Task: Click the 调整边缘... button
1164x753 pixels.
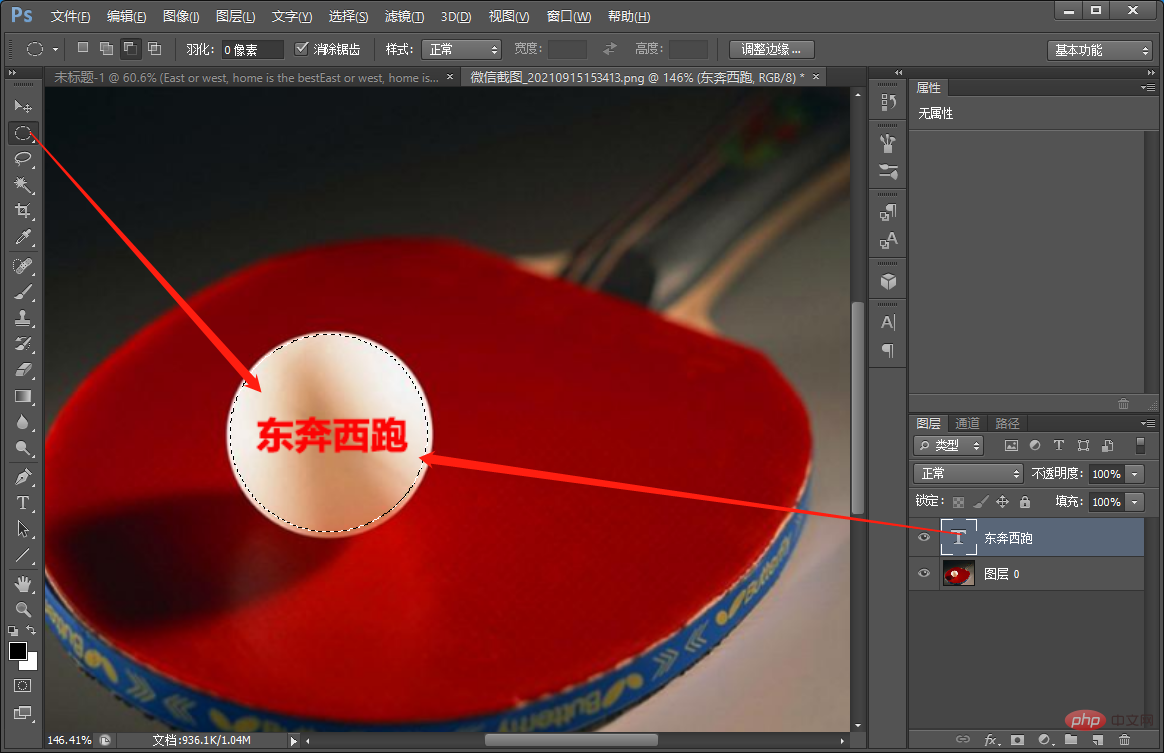Action: [x=771, y=49]
